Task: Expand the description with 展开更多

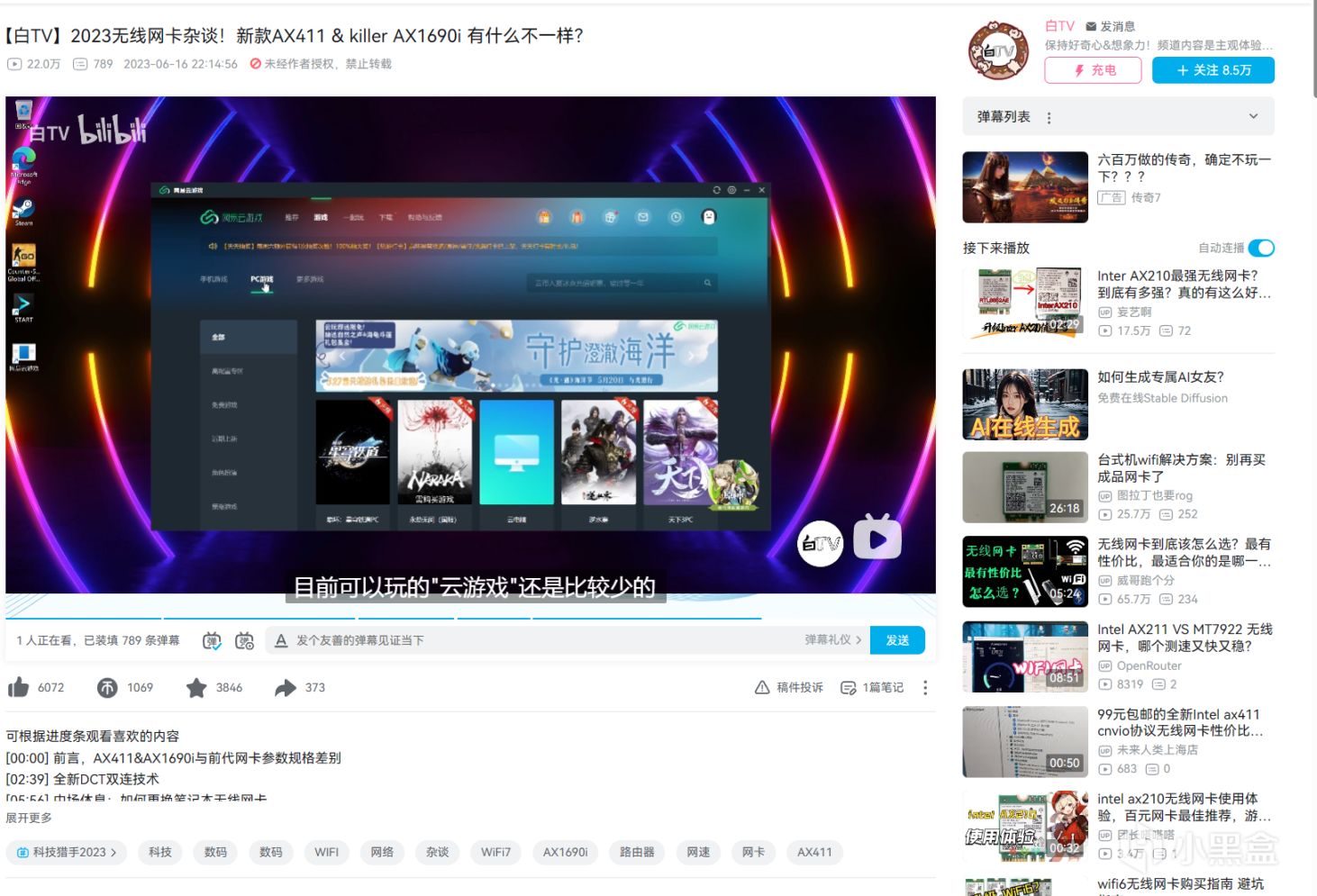Action: (x=29, y=818)
